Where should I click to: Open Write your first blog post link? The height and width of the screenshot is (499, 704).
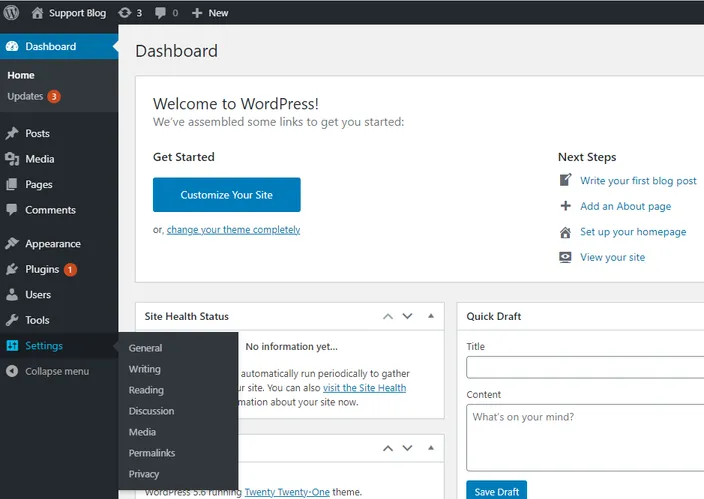click(x=638, y=181)
